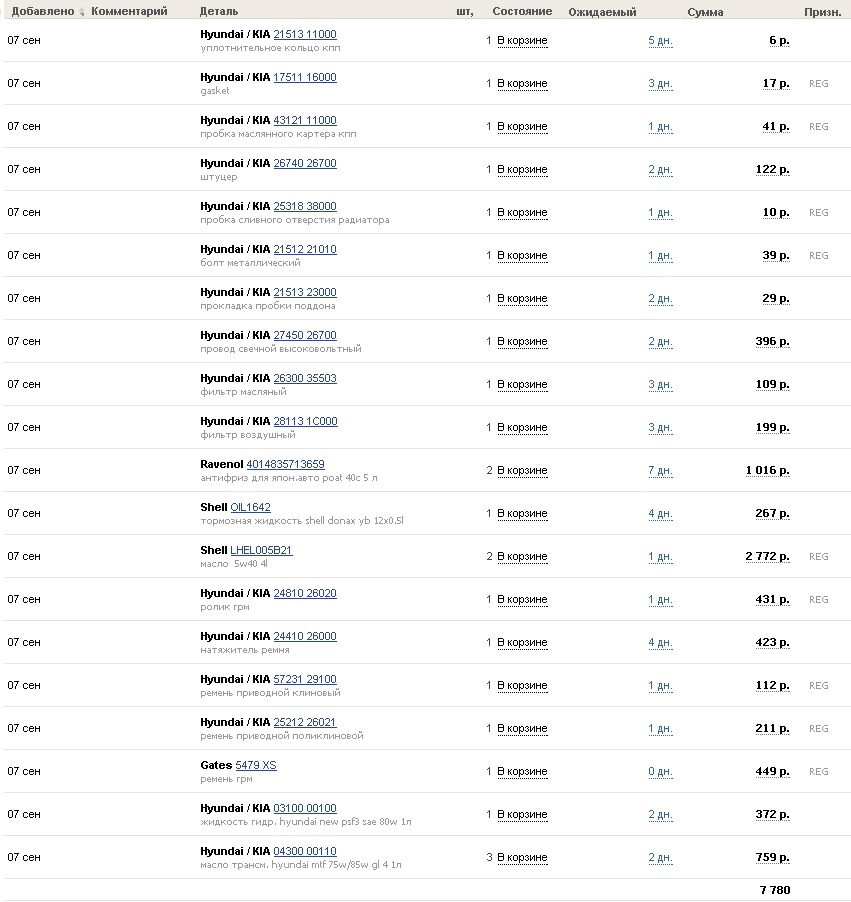Click В корзине status for part 26740 26700
851x902 pixels.
click(x=522, y=170)
